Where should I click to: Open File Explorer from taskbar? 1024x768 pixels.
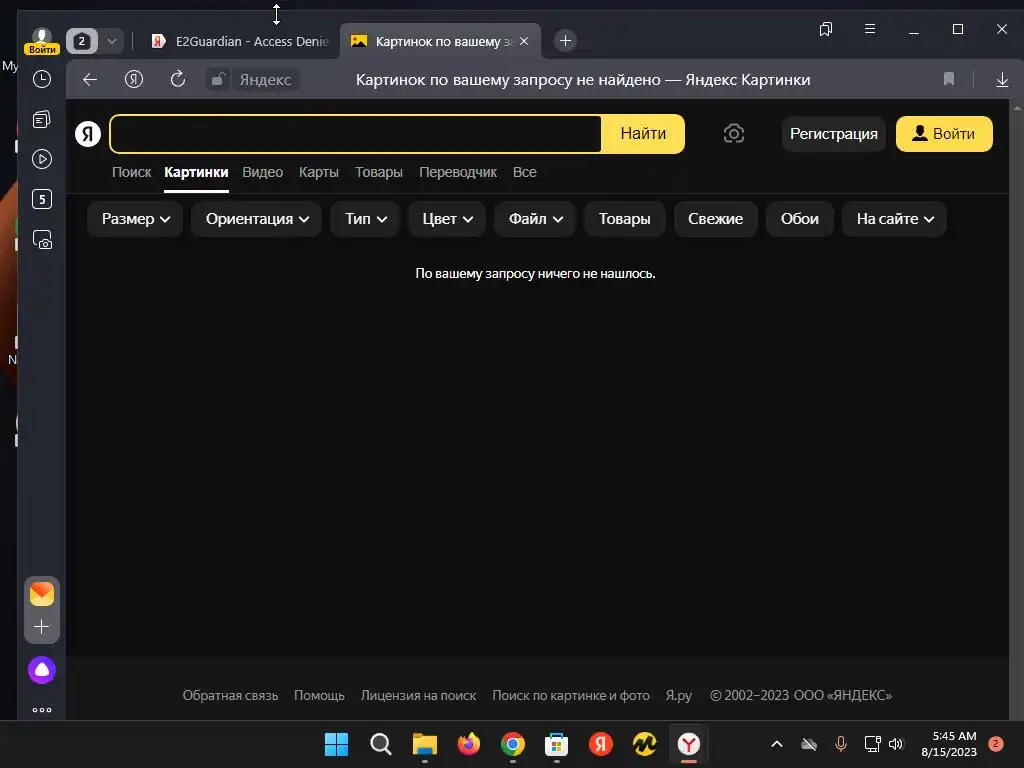424,744
